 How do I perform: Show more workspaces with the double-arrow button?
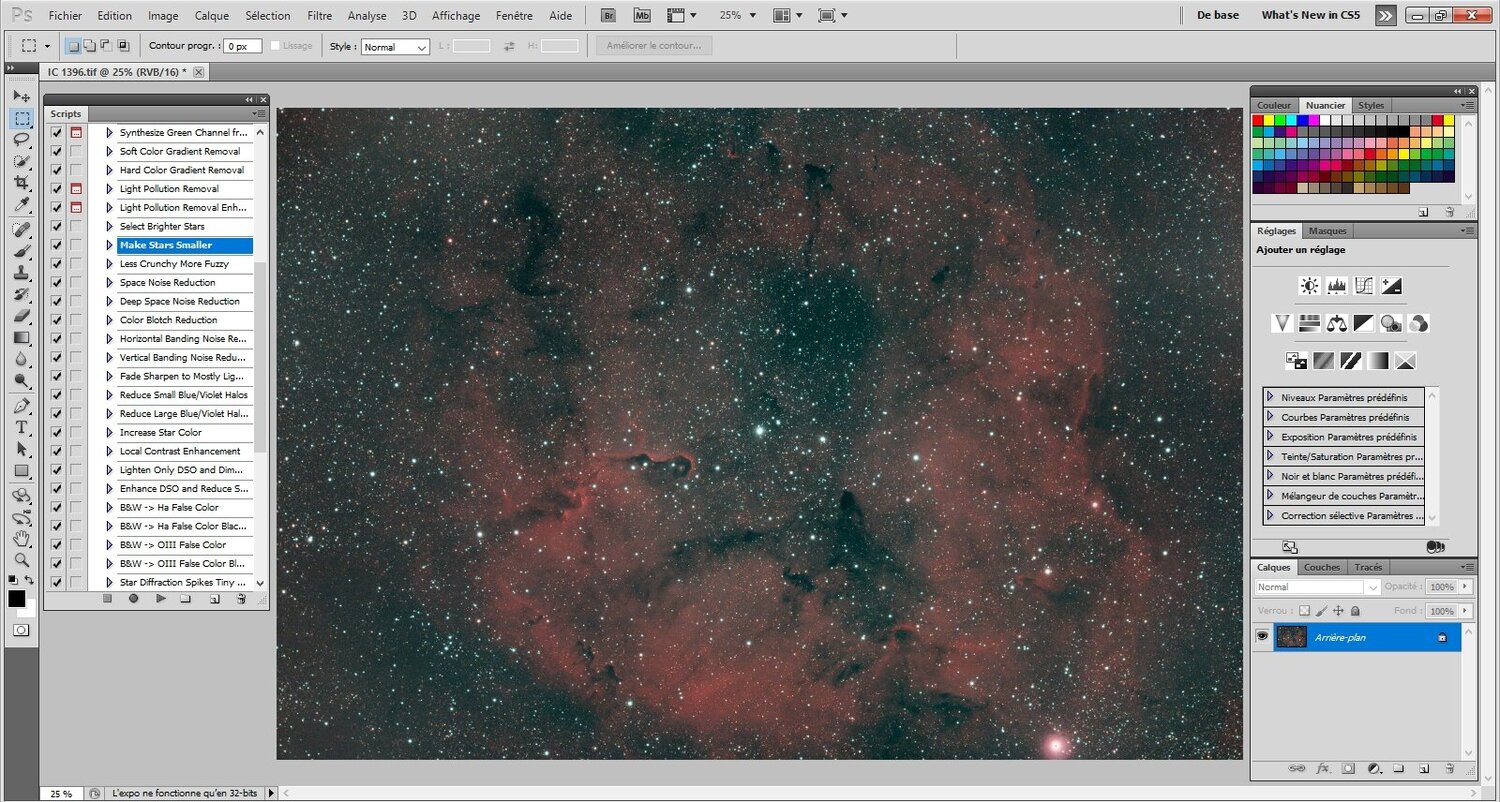point(1385,15)
